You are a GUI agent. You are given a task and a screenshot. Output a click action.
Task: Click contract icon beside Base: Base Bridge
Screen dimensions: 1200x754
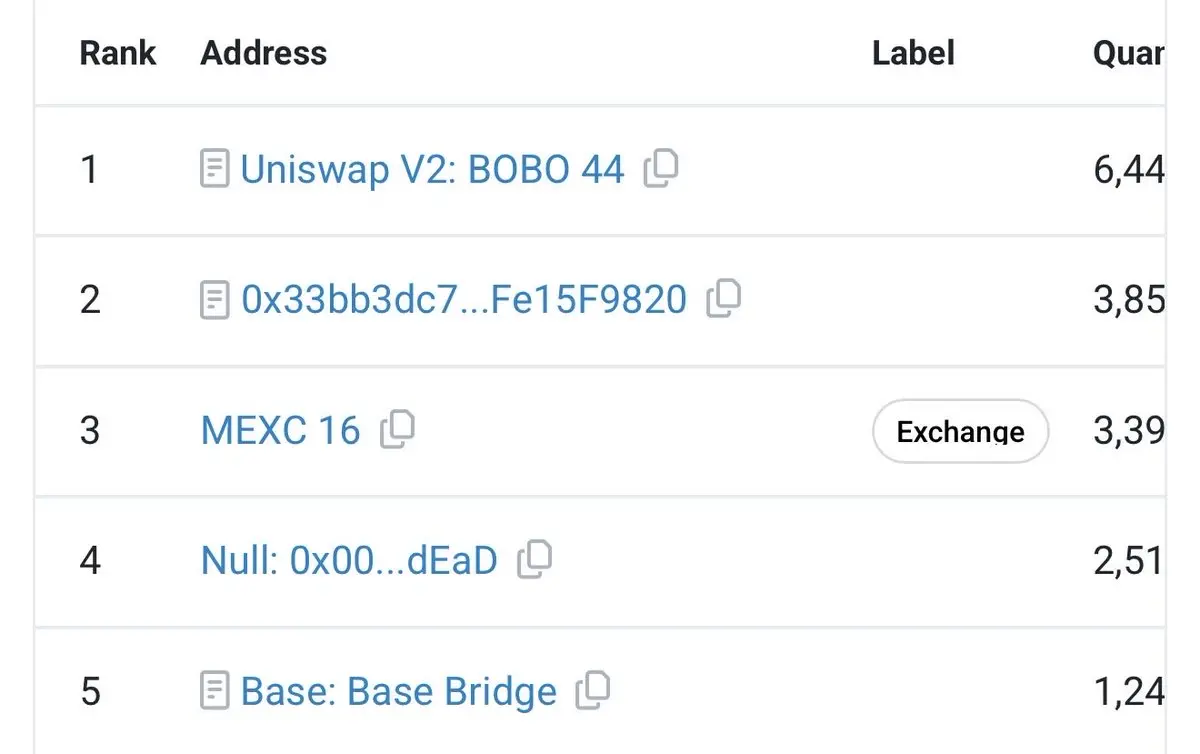point(215,690)
